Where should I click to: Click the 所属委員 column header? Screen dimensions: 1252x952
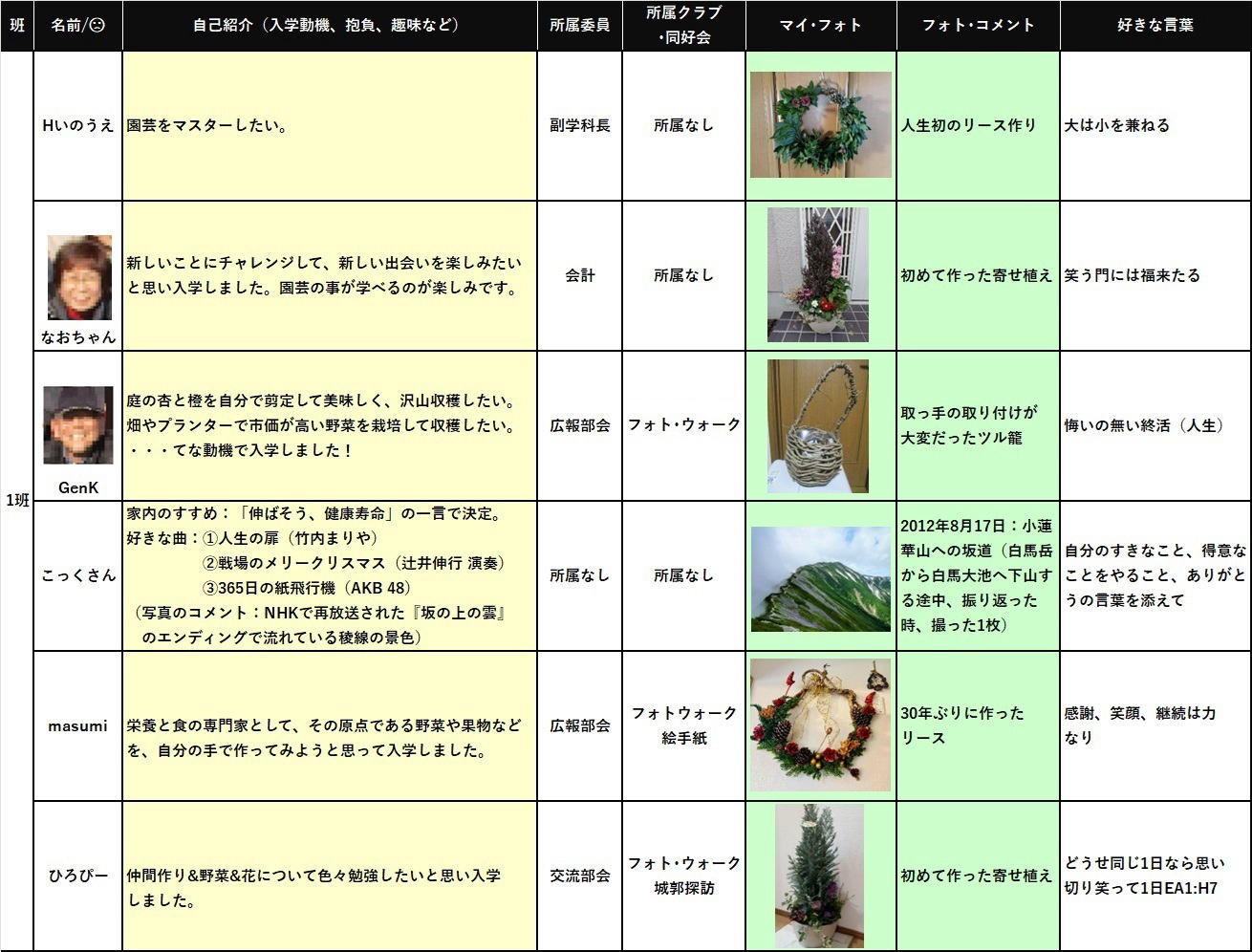click(579, 26)
